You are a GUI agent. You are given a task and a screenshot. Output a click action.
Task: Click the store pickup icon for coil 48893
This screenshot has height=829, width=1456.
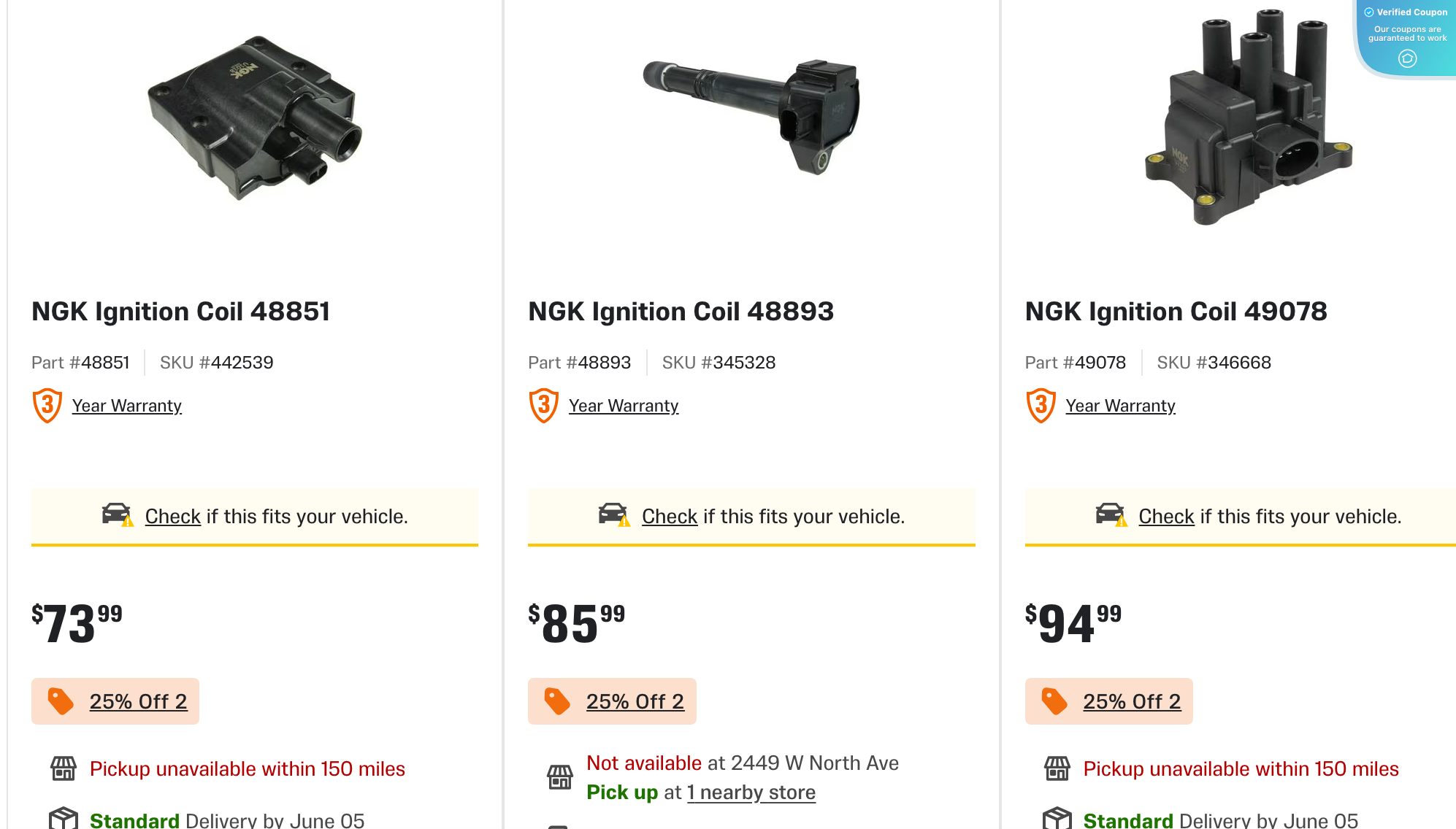[560, 777]
